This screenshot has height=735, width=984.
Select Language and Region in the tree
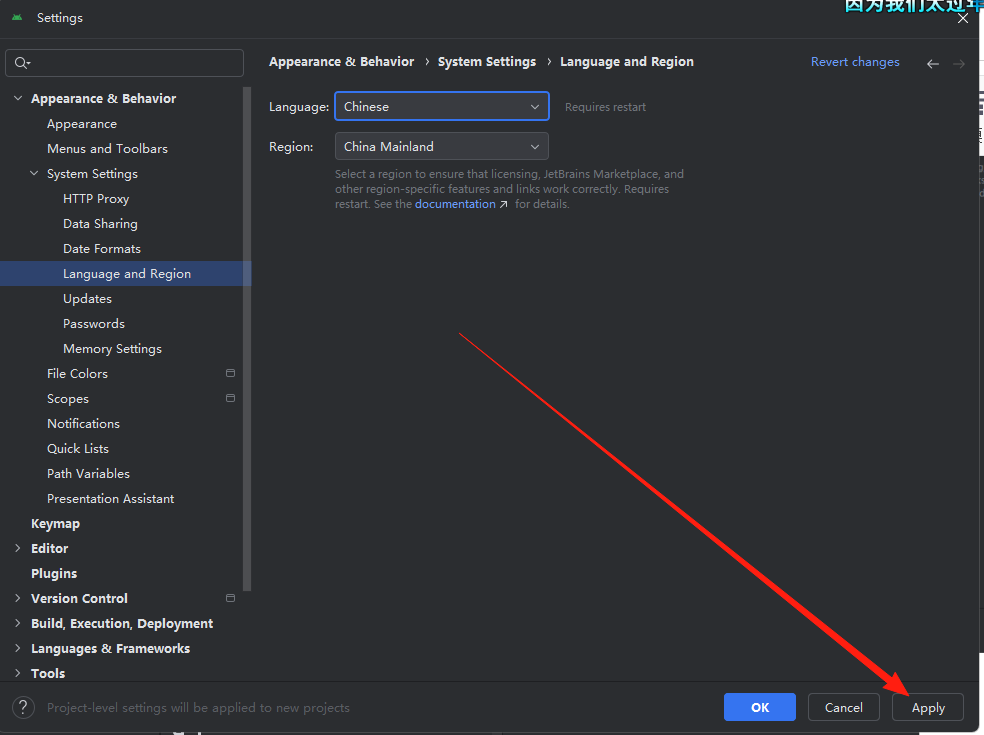[126, 274]
